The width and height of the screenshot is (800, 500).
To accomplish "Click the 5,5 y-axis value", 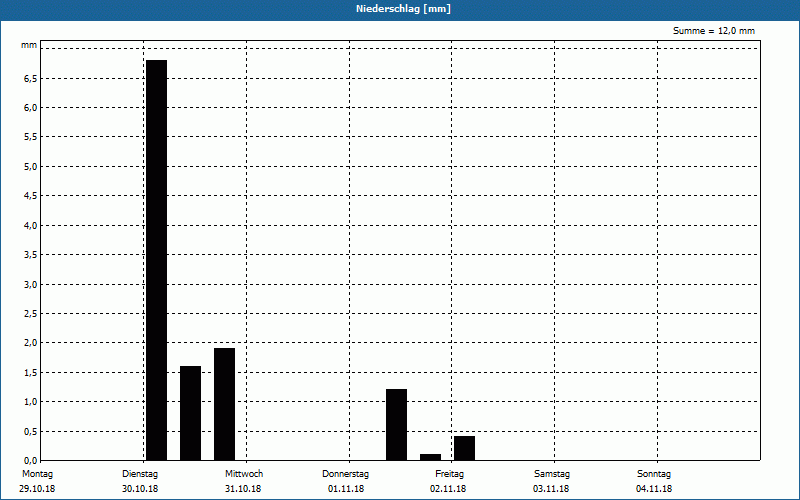I will coord(31,137).
